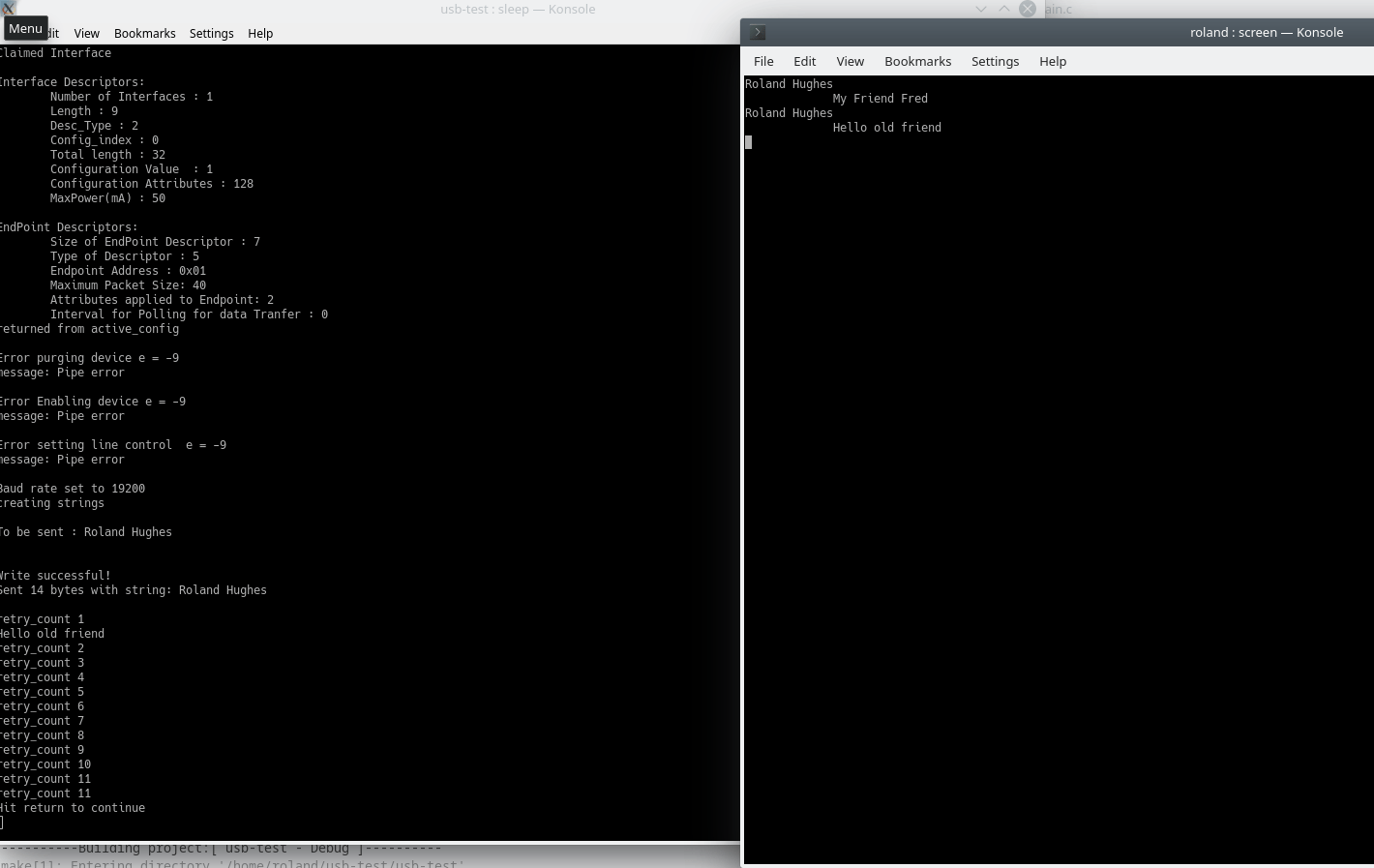1374x868 pixels.
Task: Click the Menu button at top-left corner
Action: [x=25, y=28]
